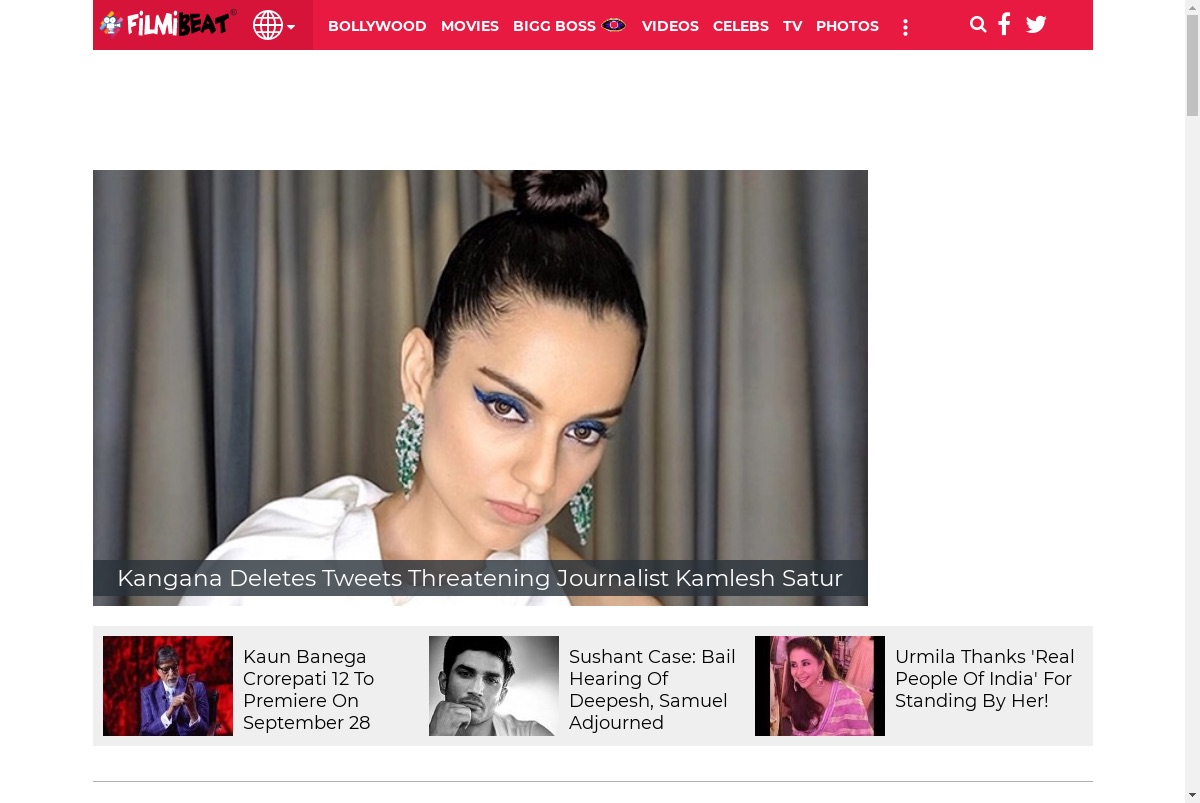Open the Kaun Banega Crorepati 12 thumbnail
The width and height of the screenshot is (1200, 803).
point(168,686)
